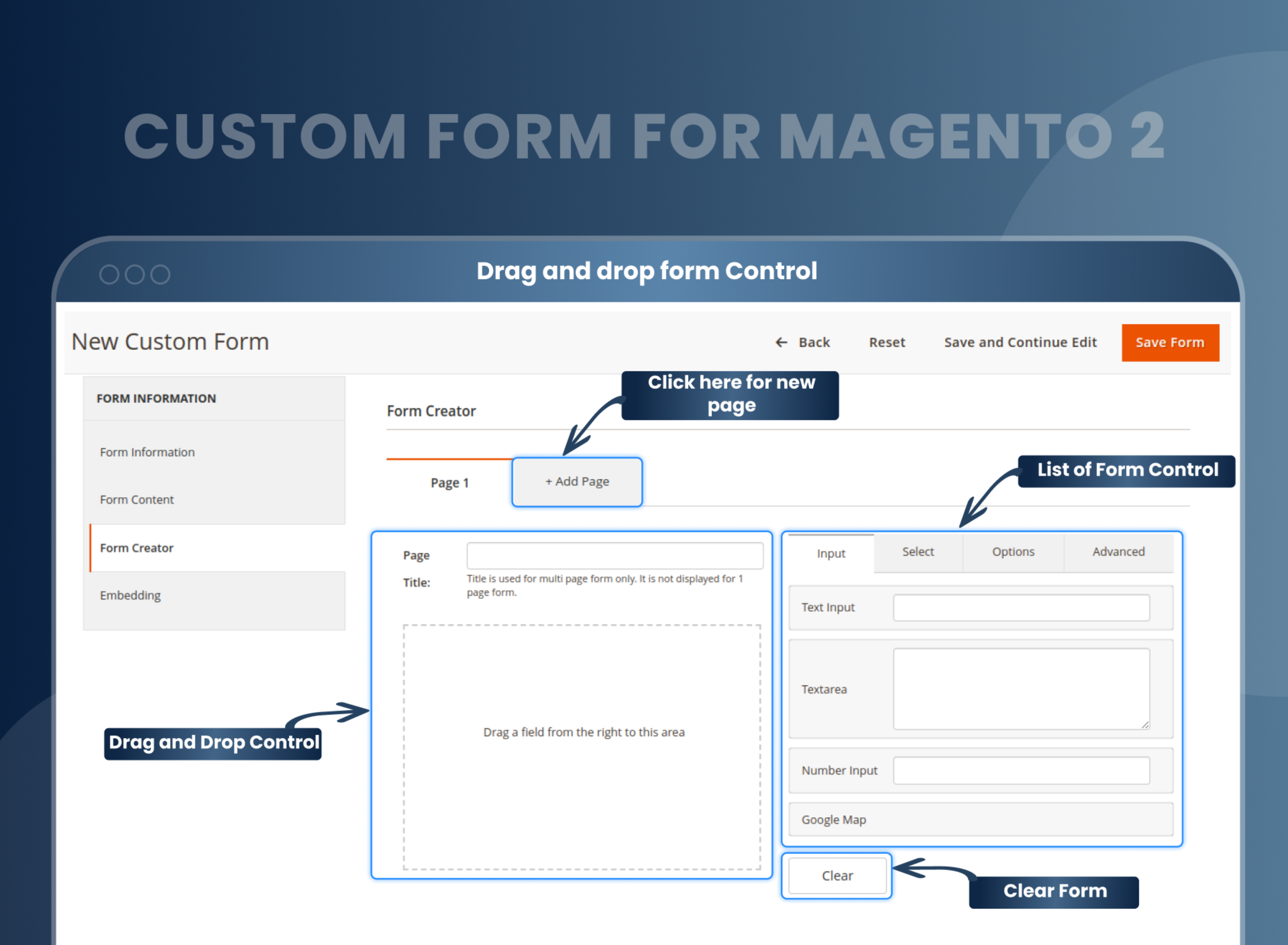Open the Form Content sidebar item
The image size is (1288, 945).
coord(137,499)
